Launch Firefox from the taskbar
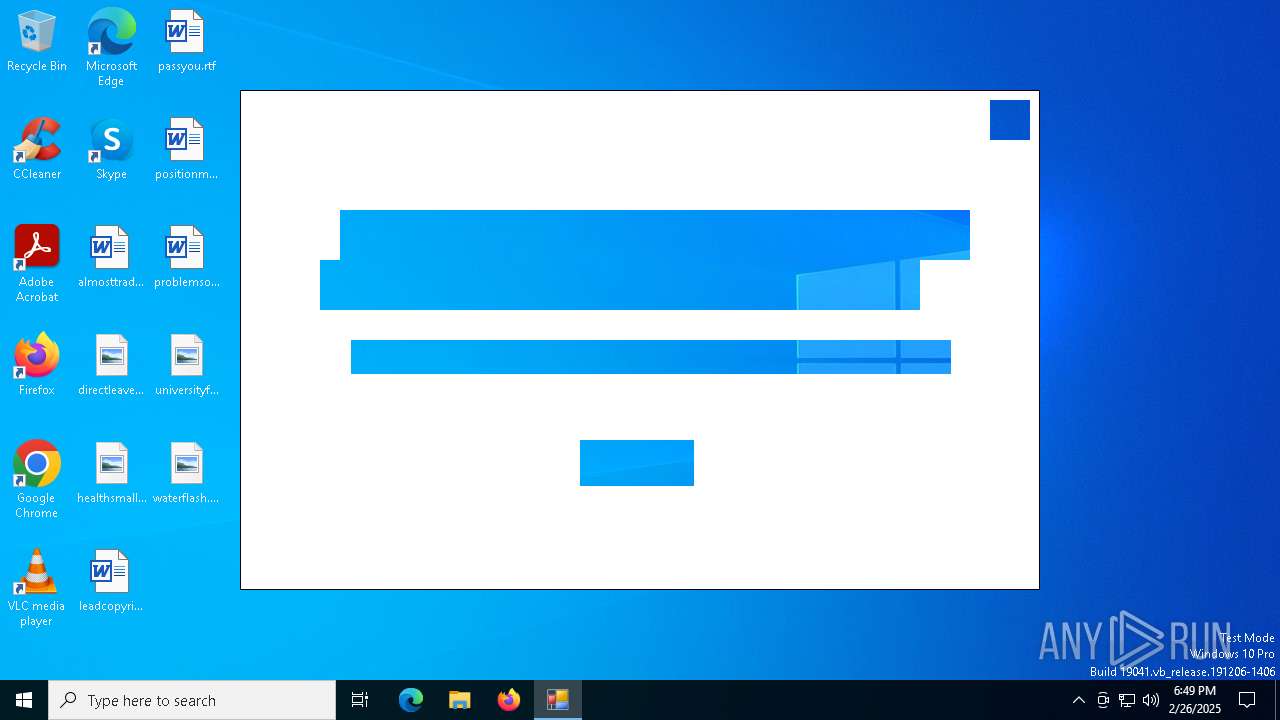 (509, 700)
